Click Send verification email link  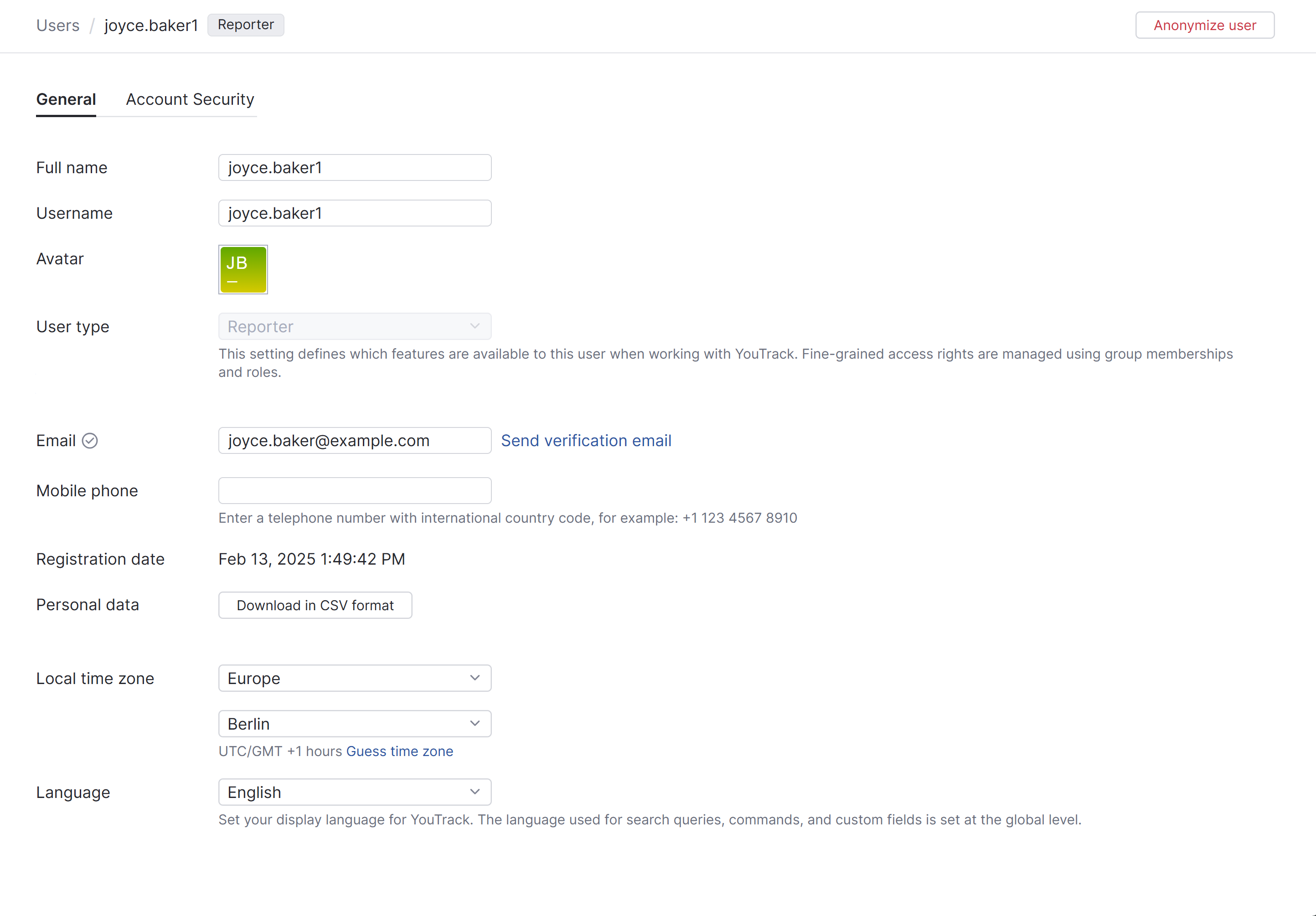[586, 441]
